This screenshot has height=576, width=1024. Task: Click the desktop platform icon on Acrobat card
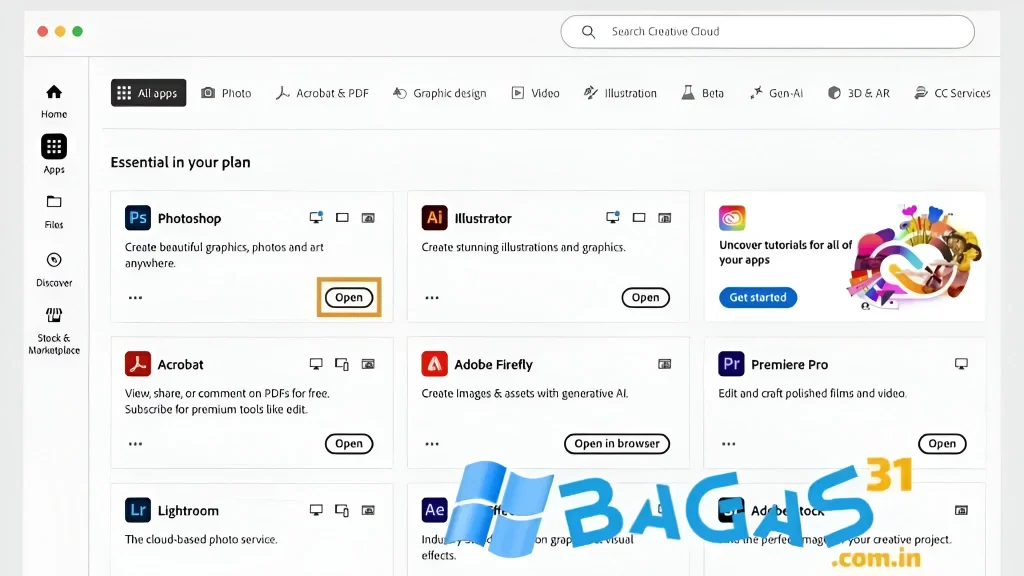(x=316, y=364)
